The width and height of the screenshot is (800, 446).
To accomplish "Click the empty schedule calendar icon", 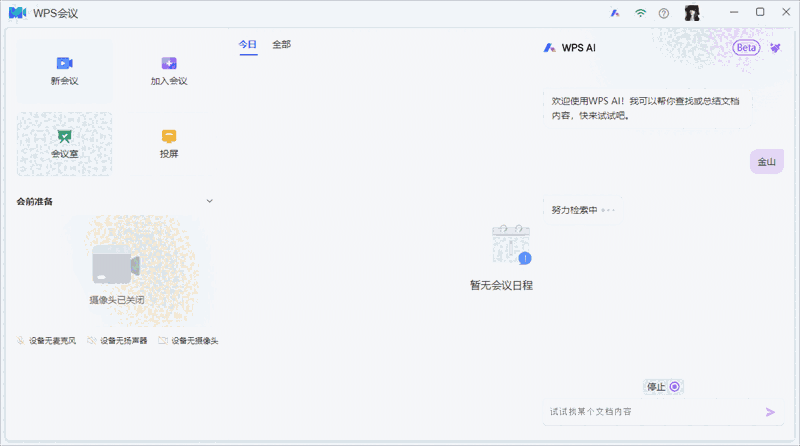I will point(511,244).
